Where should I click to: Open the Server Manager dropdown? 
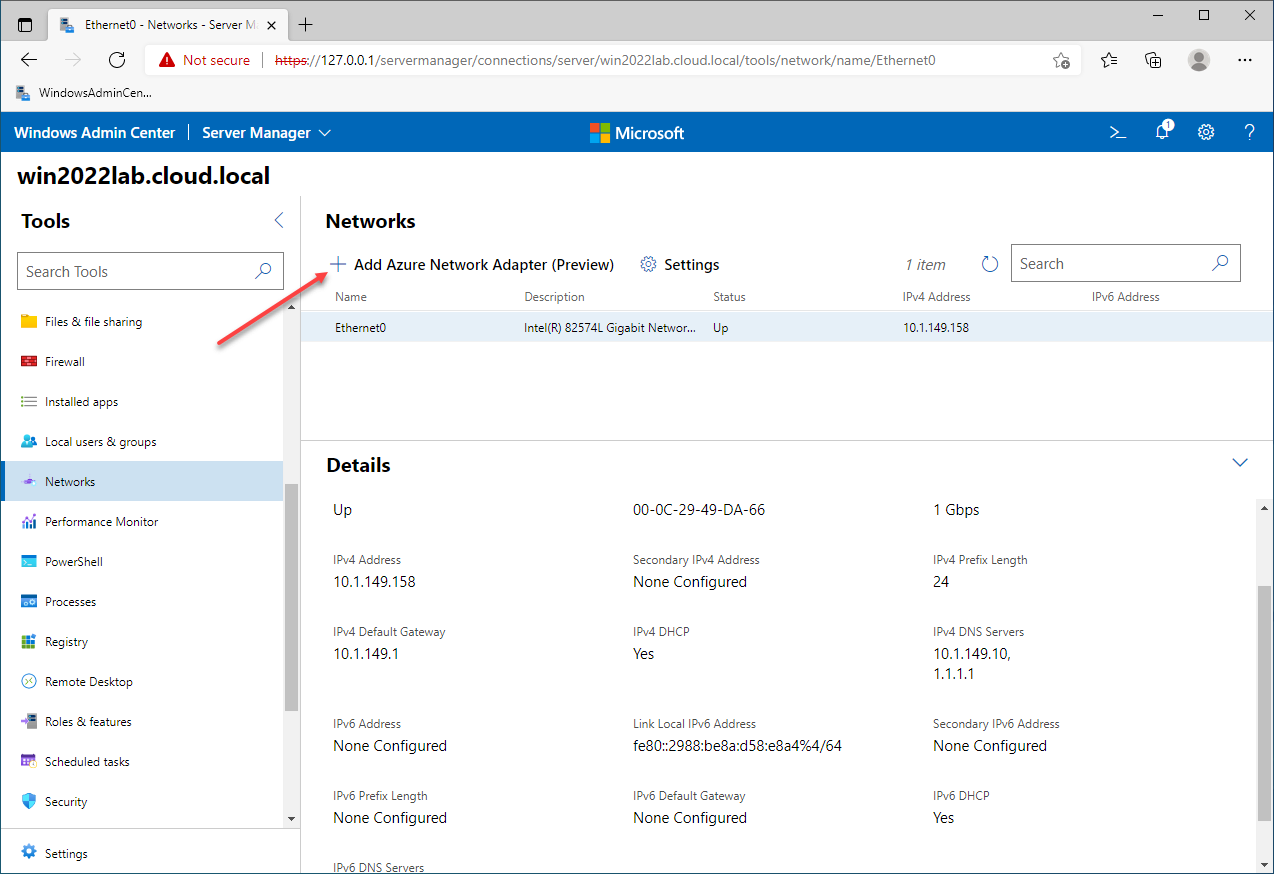266,133
